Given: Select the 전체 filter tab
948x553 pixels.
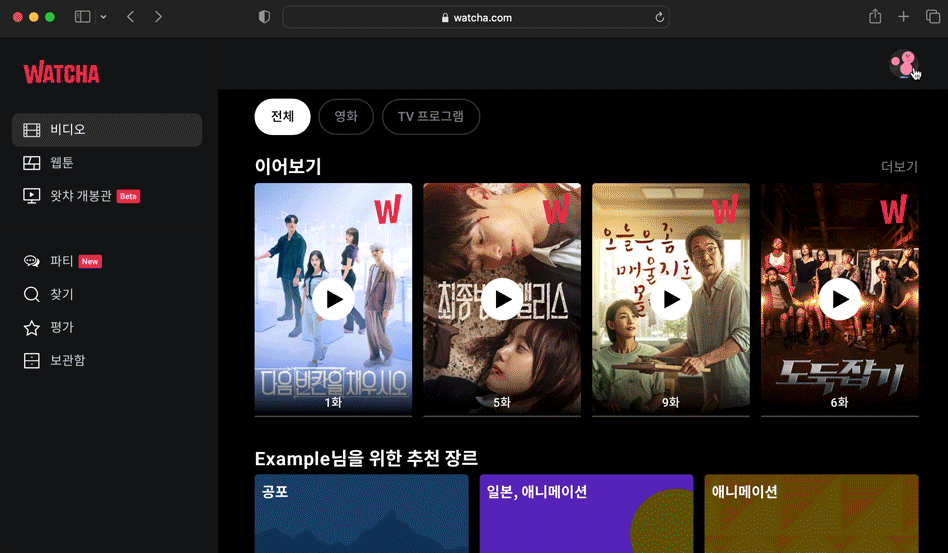Looking at the screenshot, I should click(x=282, y=117).
